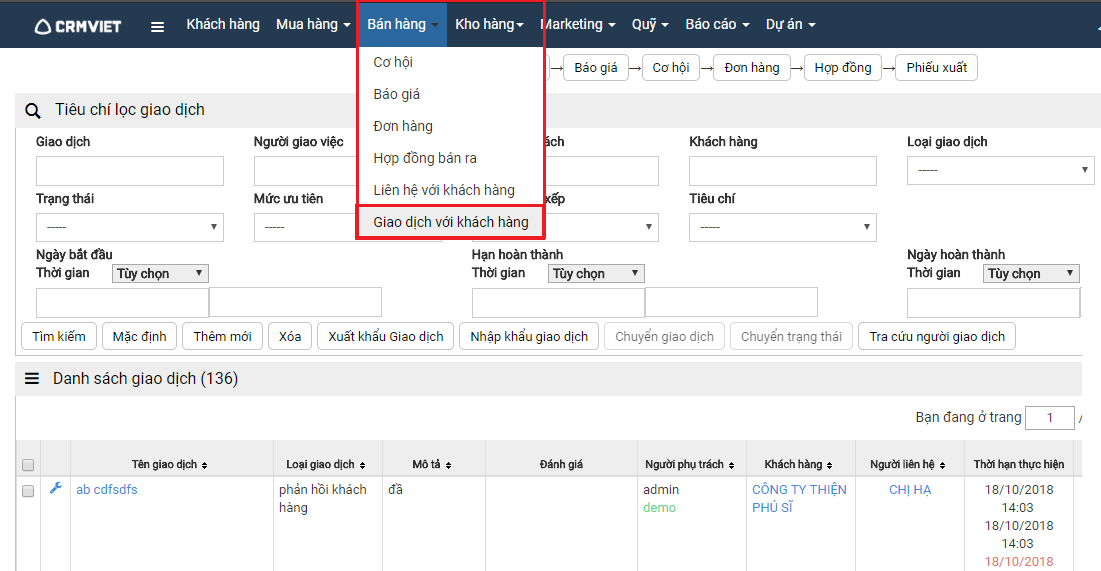Sort by Người liên hệ column arrows
This screenshot has width=1101, height=571.
point(942,465)
